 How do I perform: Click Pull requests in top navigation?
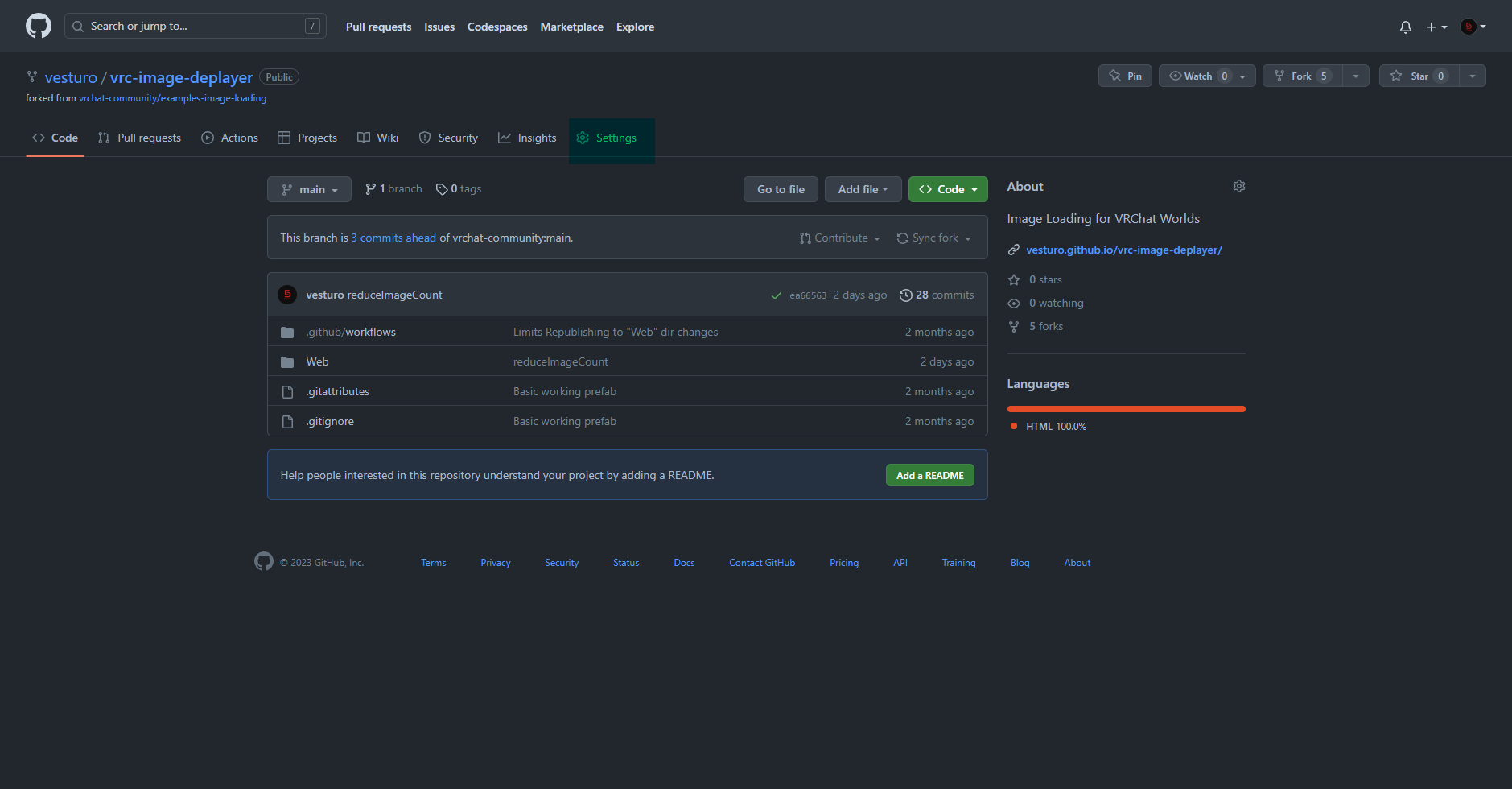pos(378,27)
